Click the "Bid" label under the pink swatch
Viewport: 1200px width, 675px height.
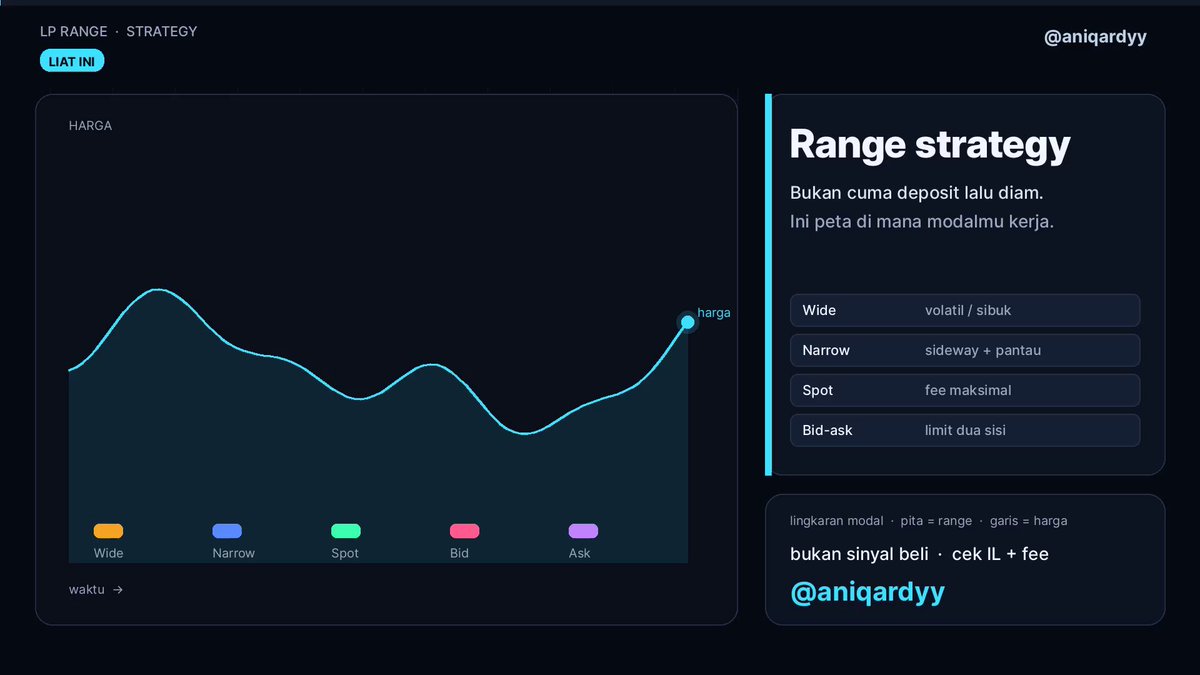[459, 553]
